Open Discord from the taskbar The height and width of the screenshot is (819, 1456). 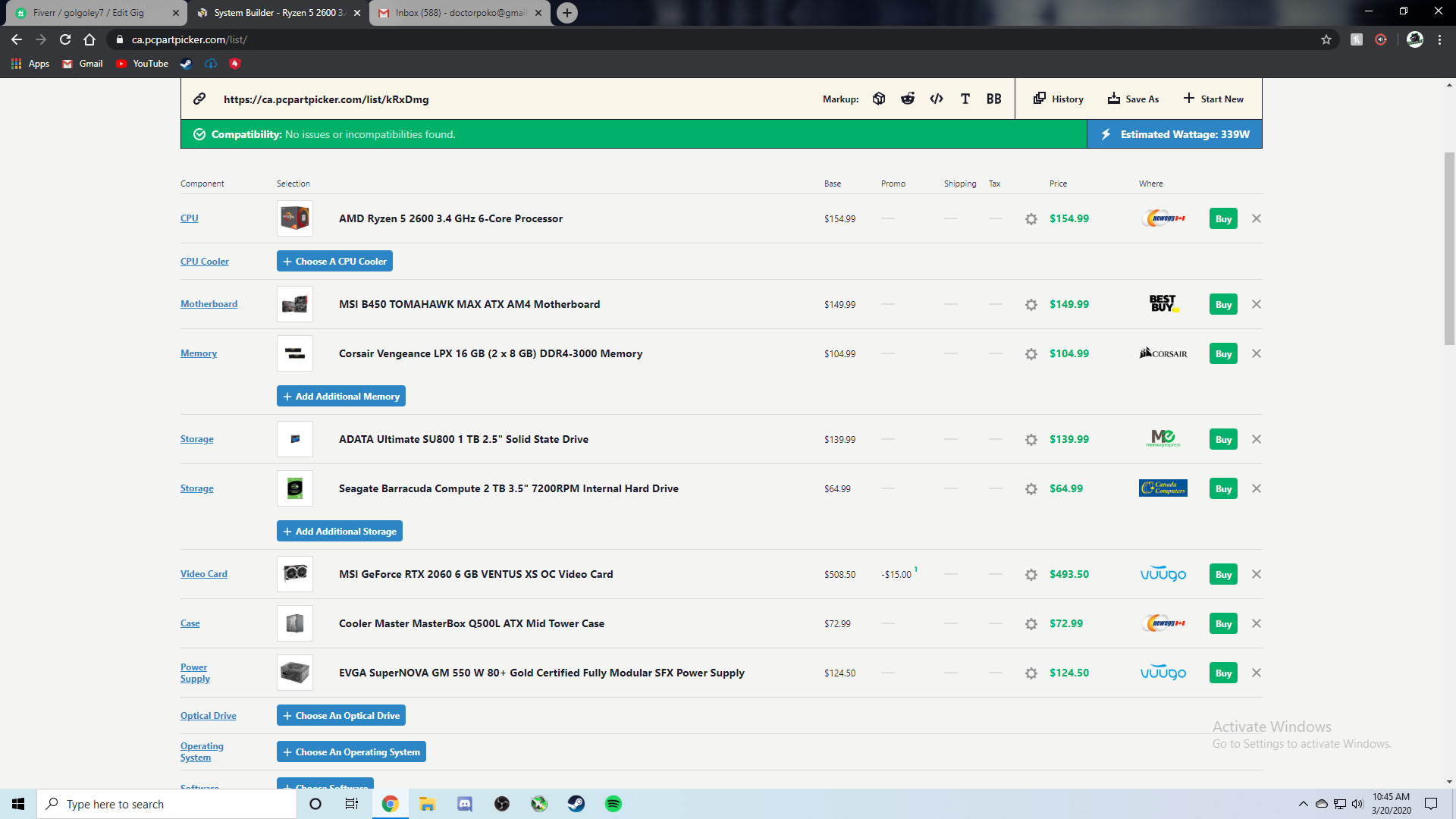click(x=465, y=804)
